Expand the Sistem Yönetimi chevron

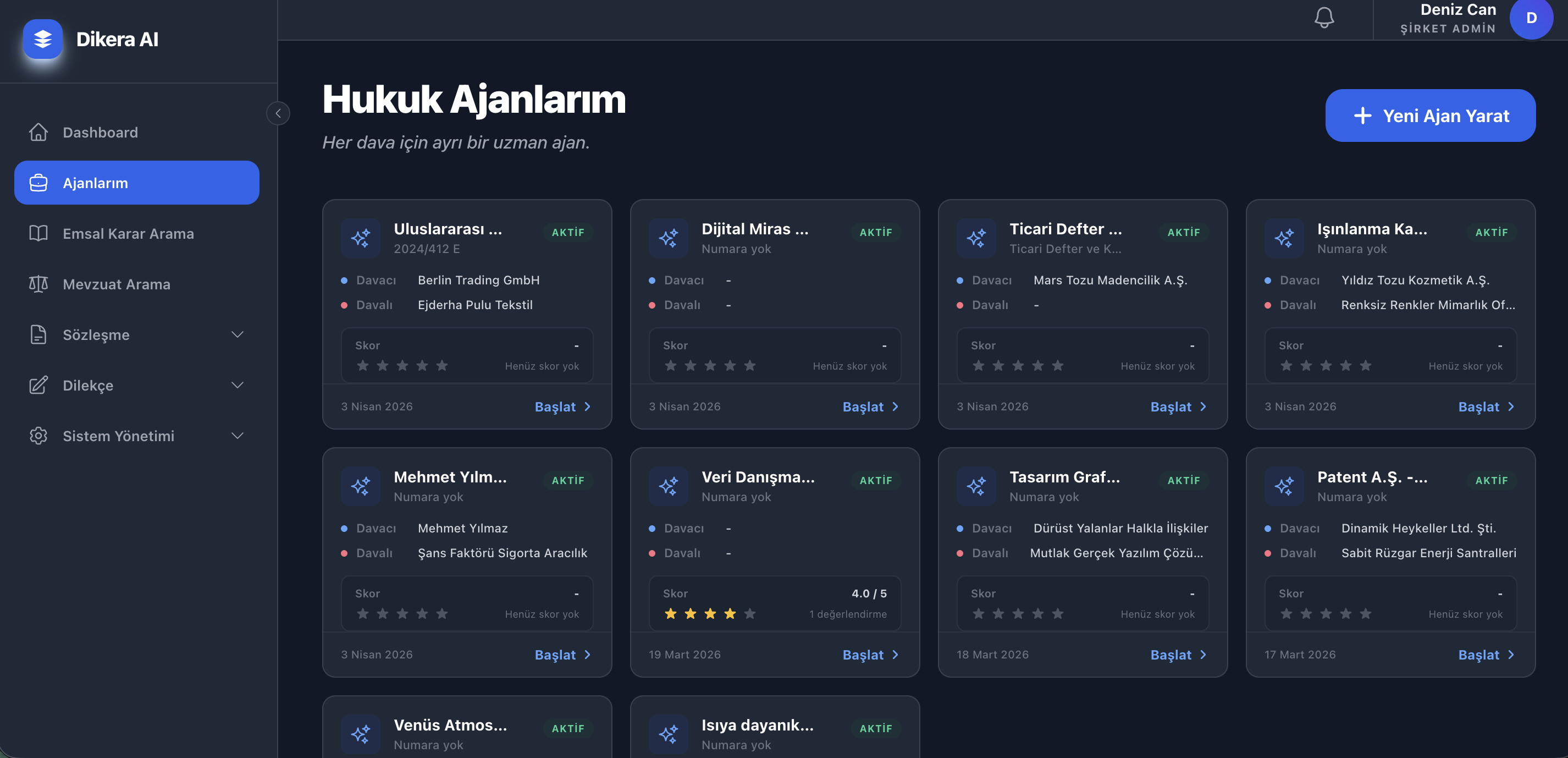pos(238,436)
